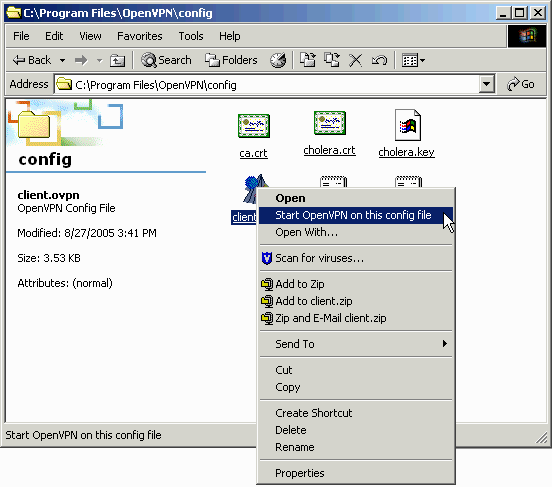Click the Delete X toolbar icon
This screenshot has height=487, width=552.
[x=355, y=60]
